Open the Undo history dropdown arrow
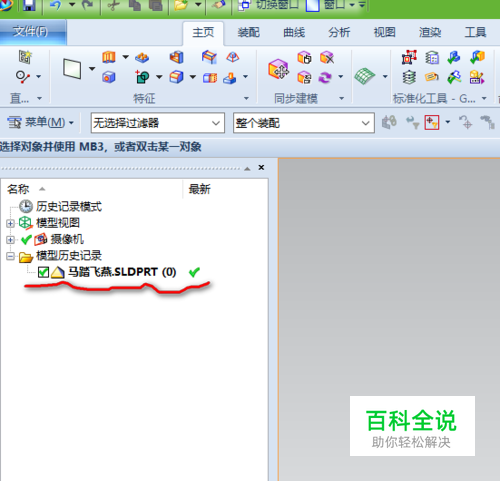The image size is (500, 481). coord(72,5)
